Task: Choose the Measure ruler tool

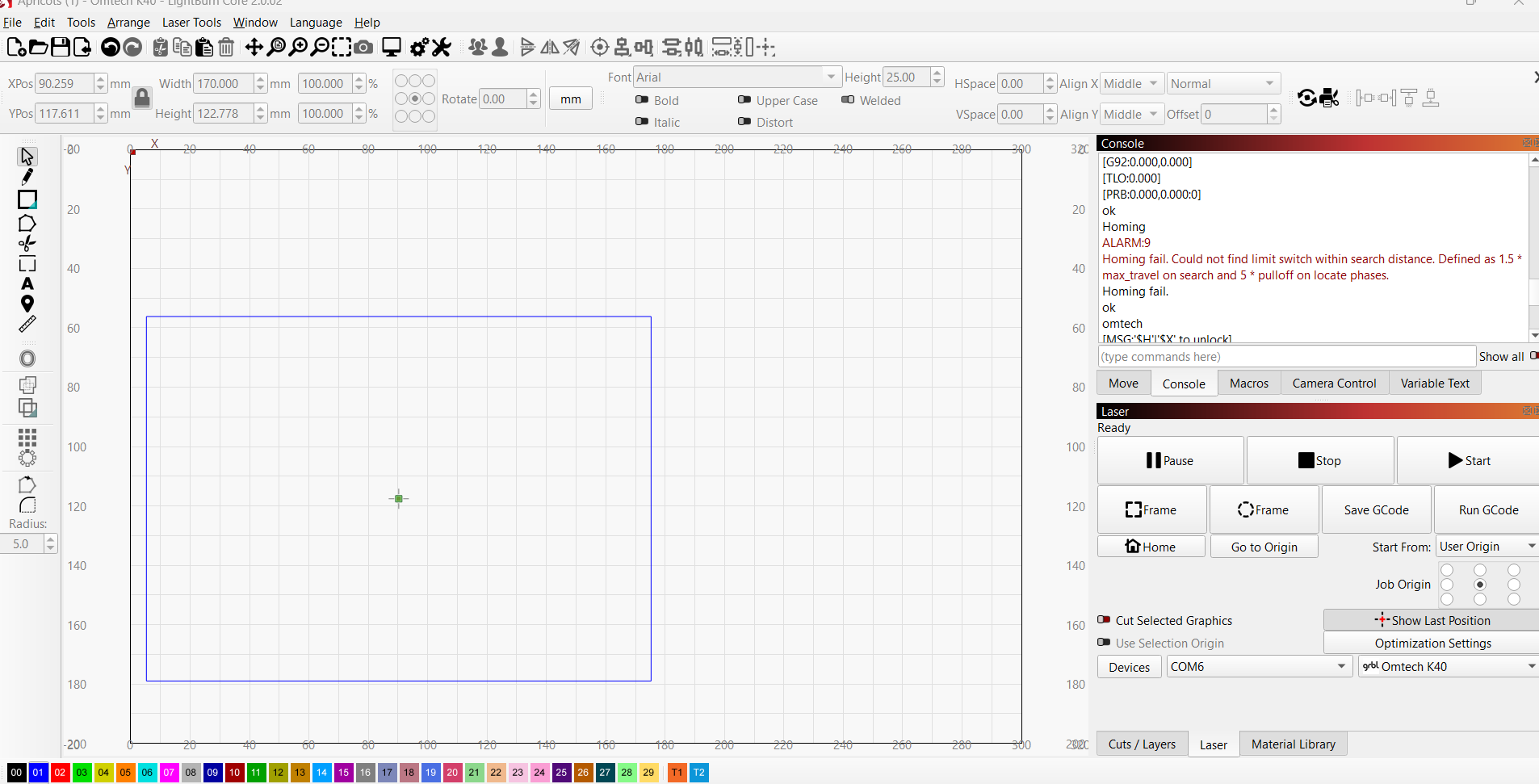Action: click(27, 325)
